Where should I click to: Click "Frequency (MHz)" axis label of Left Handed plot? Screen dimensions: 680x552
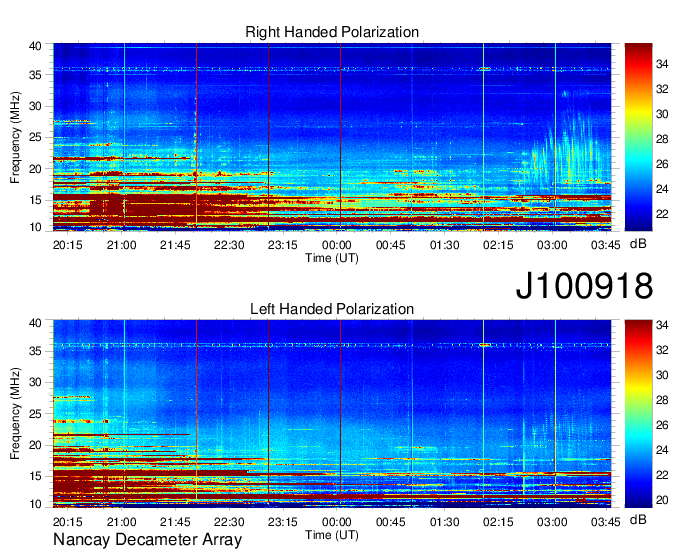click(15, 414)
